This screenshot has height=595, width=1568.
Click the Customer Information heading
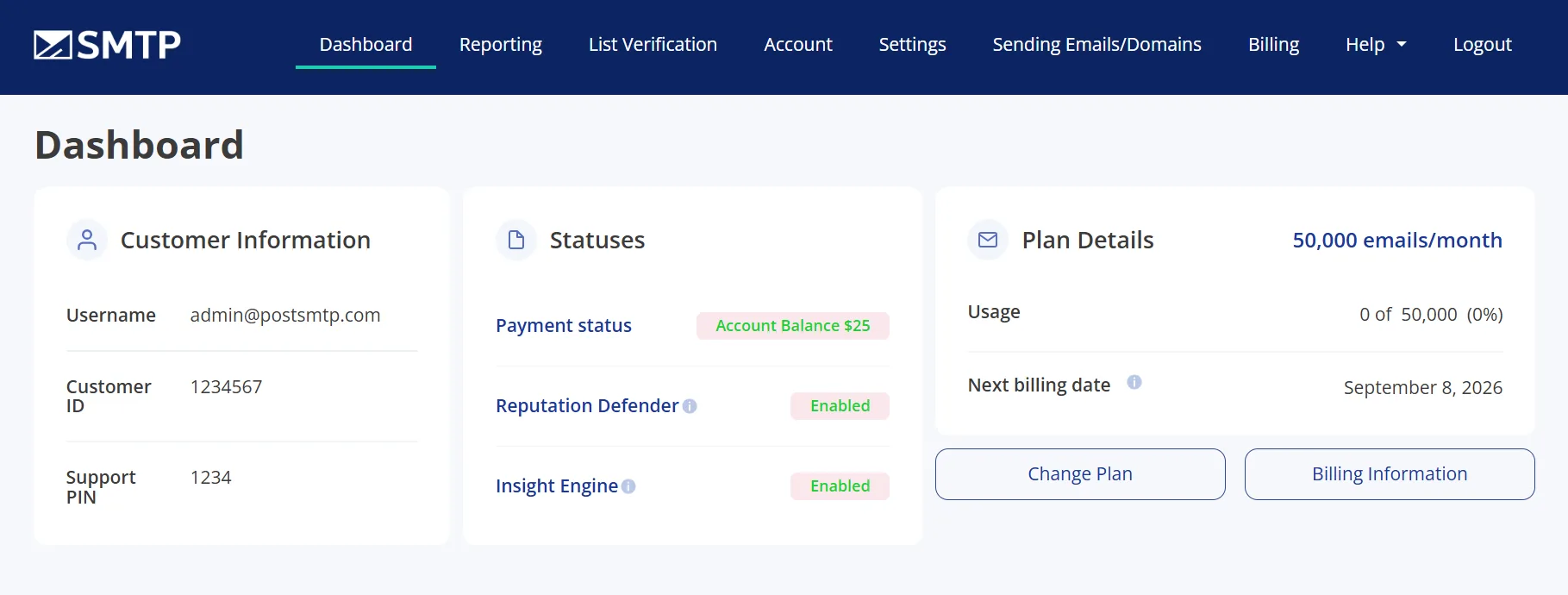point(246,241)
